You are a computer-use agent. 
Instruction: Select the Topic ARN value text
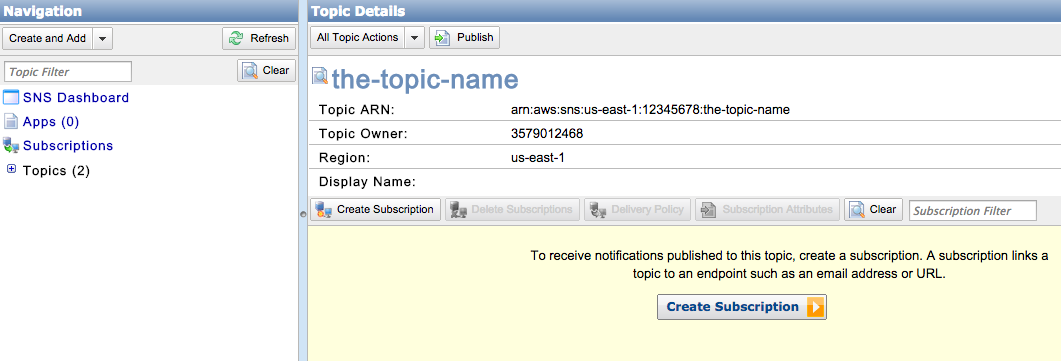(650, 110)
